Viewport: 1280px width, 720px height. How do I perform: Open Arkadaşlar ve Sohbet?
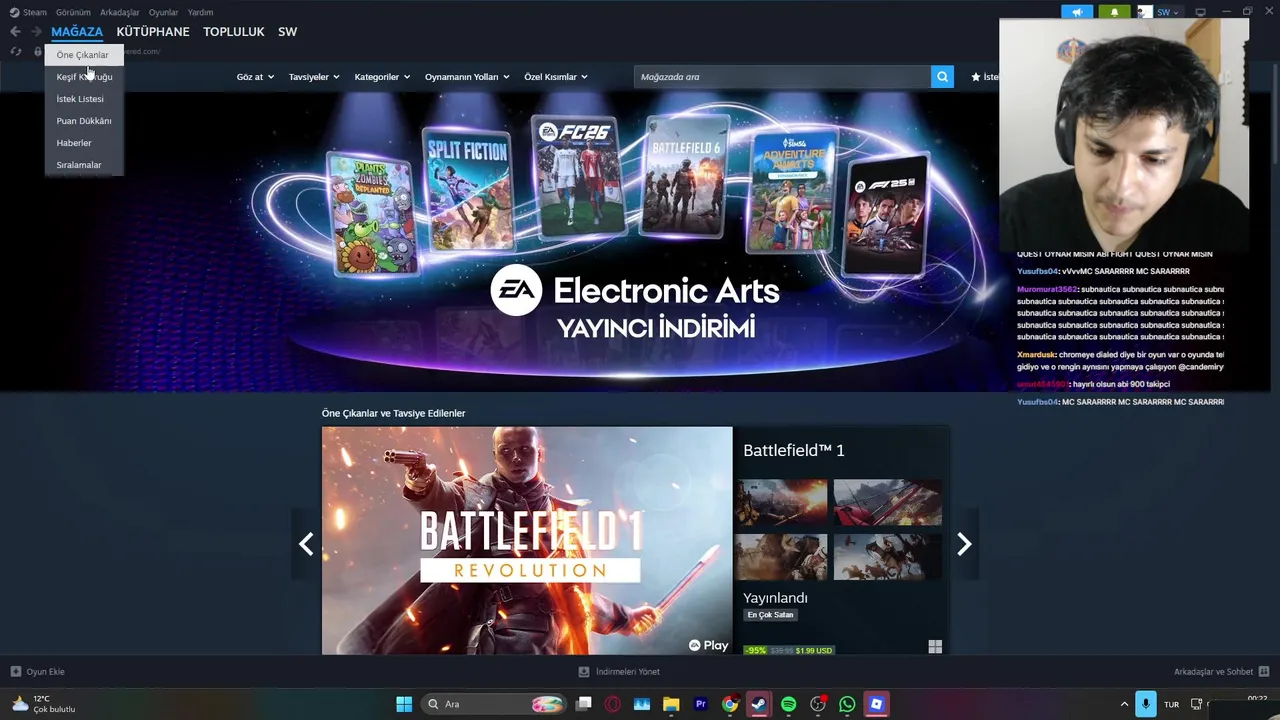[x=1213, y=672]
